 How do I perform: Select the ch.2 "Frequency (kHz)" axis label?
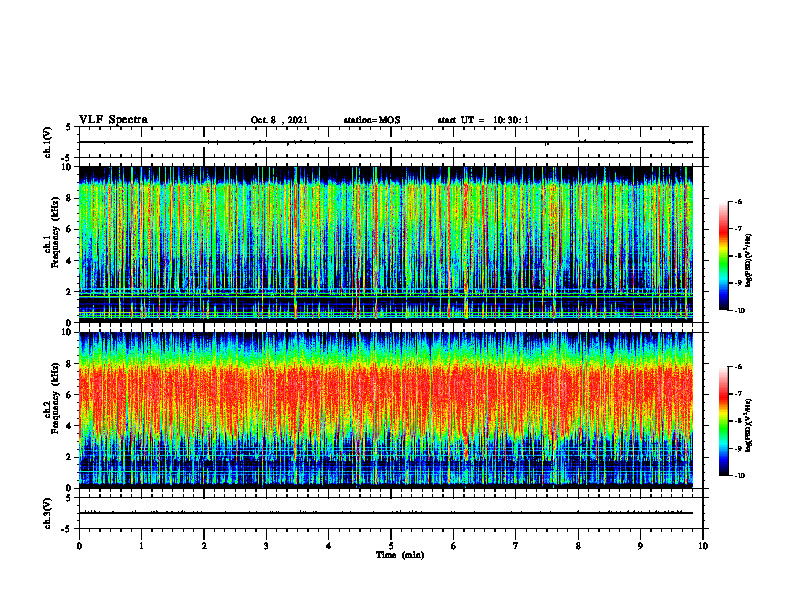(55, 398)
